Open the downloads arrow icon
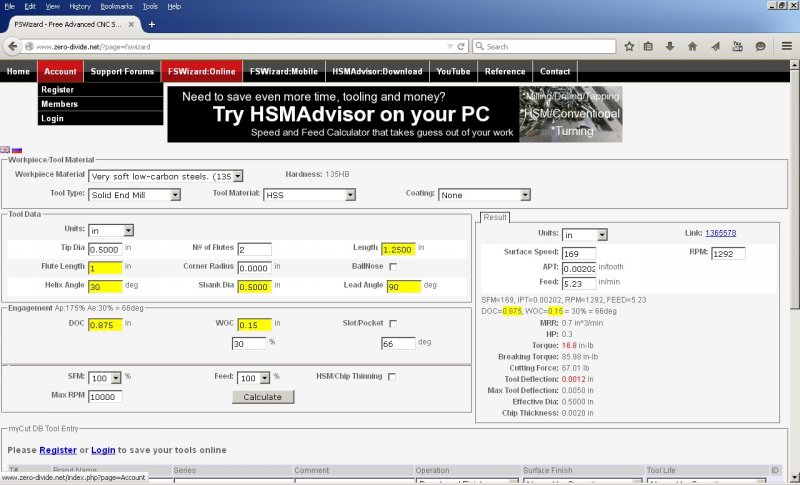The width and height of the screenshot is (800, 485). 672,46
